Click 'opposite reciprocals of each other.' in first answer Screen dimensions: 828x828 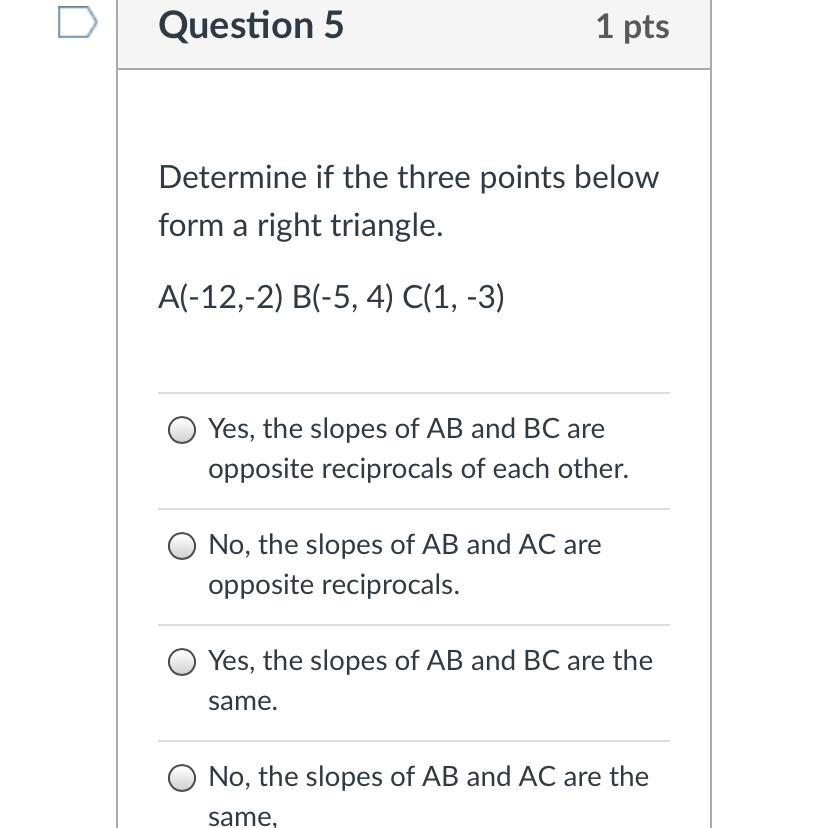coord(418,469)
